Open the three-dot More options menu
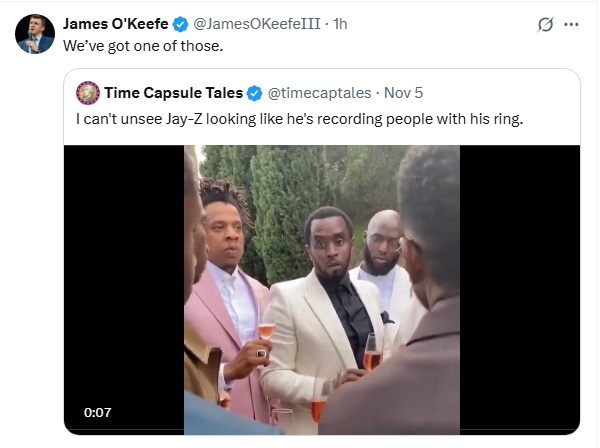The height and width of the screenshot is (448, 600). tap(572, 25)
